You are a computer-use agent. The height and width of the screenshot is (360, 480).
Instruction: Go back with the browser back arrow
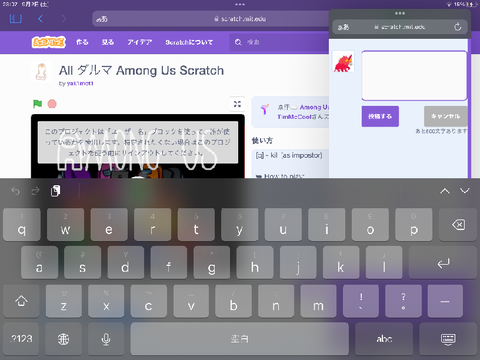(x=40, y=19)
